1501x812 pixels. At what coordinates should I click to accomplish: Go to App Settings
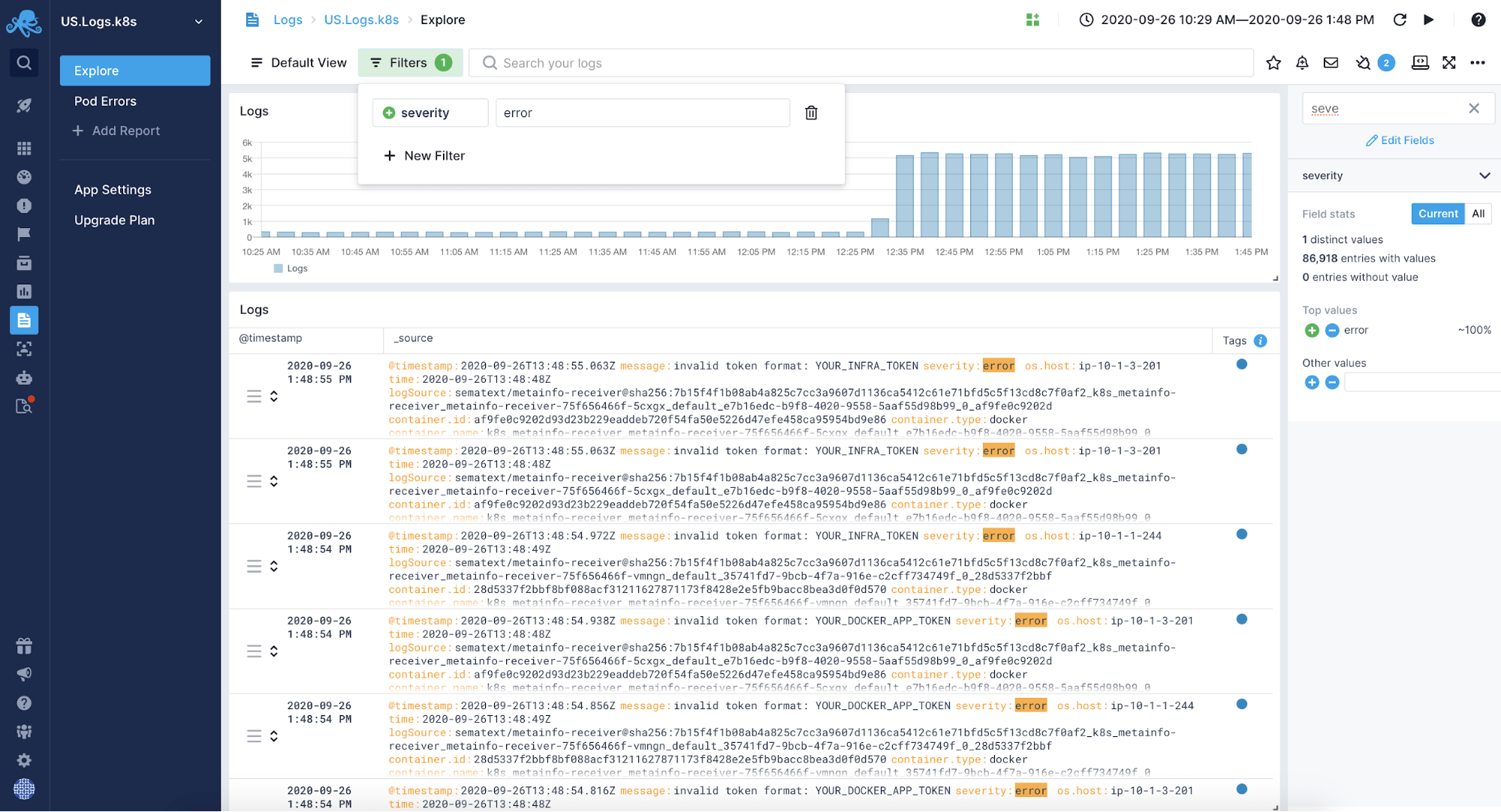click(x=113, y=190)
